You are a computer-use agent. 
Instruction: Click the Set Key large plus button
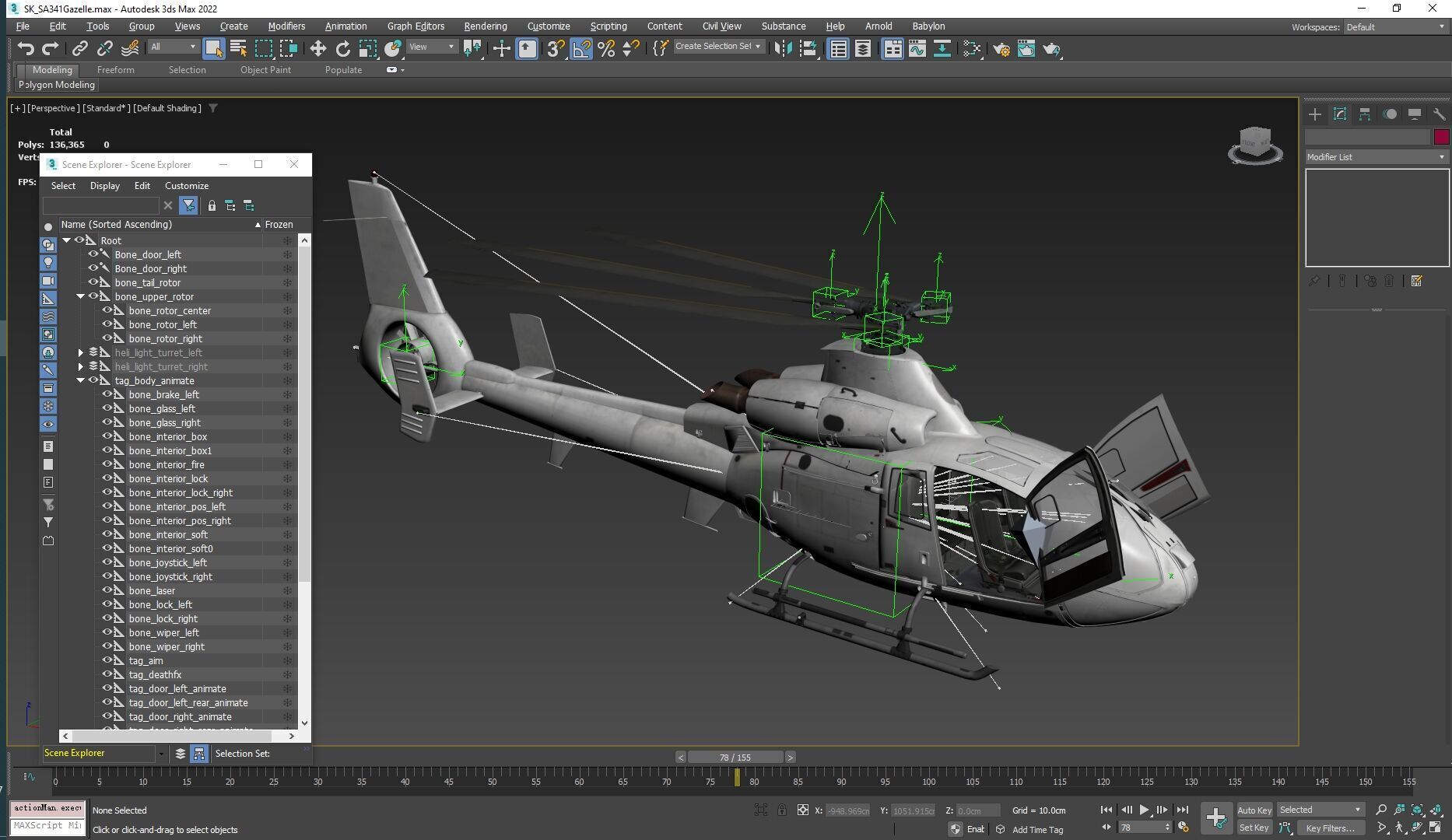point(1216,817)
